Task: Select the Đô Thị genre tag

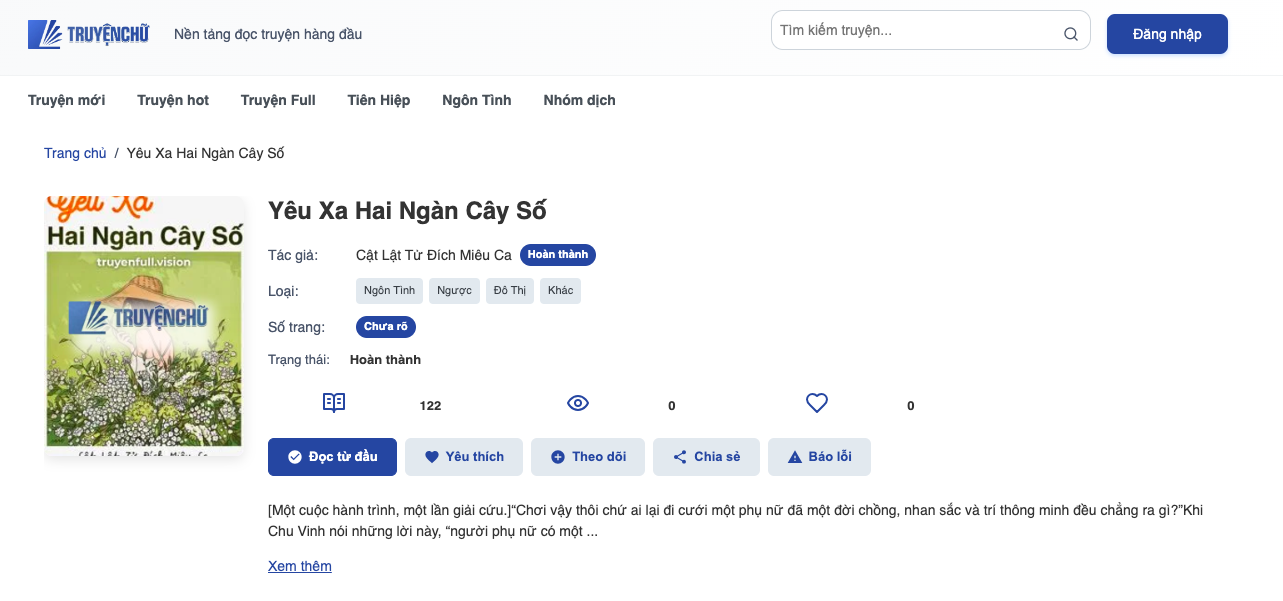Action: click(509, 290)
